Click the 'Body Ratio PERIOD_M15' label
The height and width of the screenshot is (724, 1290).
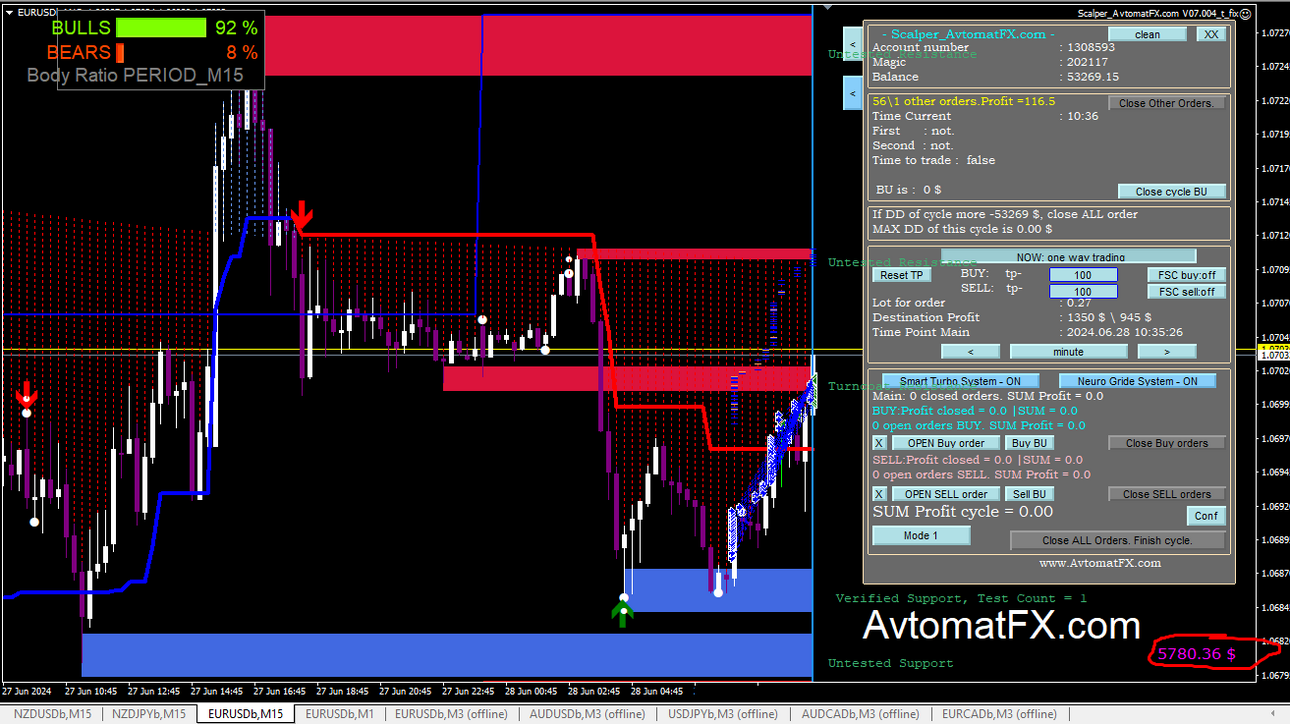pyautogui.click(x=135, y=75)
